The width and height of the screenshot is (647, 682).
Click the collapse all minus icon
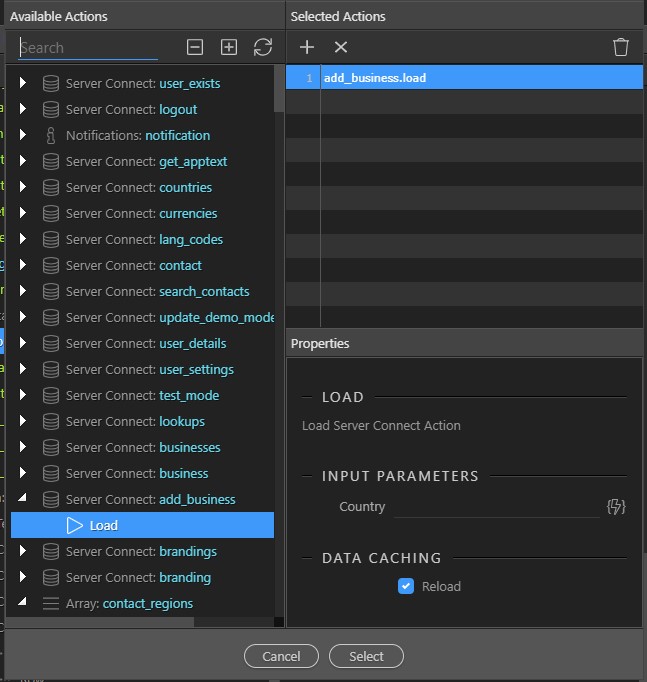pyautogui.click(x=195, y=47)
